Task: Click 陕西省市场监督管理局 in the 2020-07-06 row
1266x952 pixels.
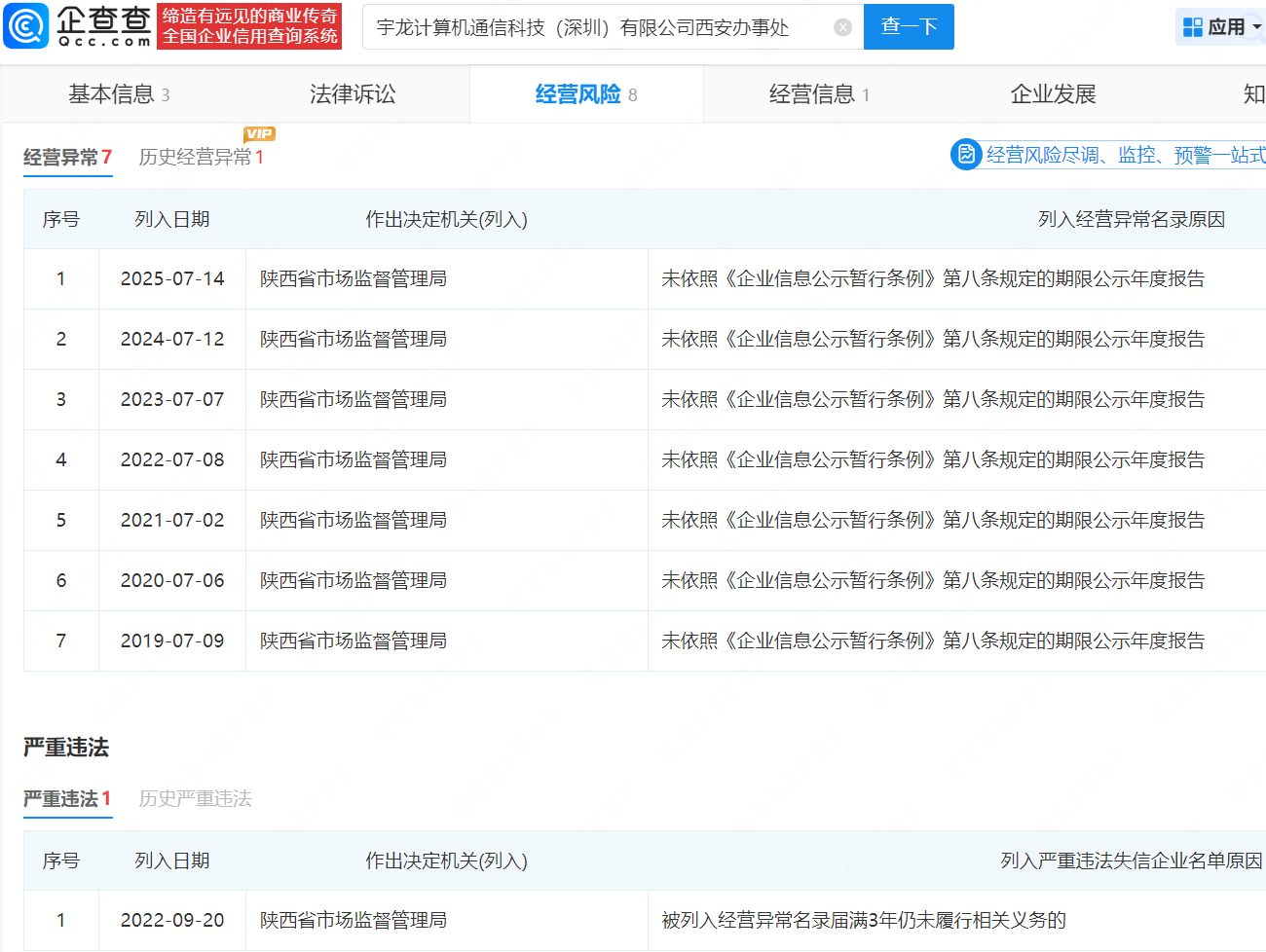Action: (x=354, y=581)
